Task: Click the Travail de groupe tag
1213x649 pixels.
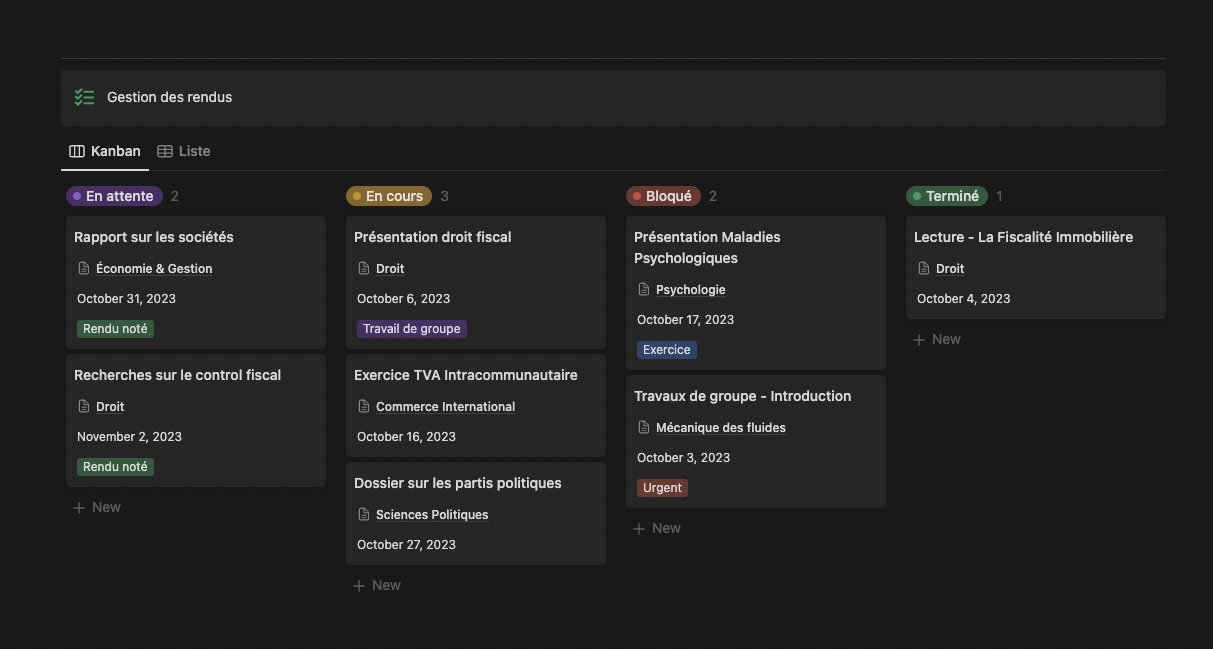Action: pos(411,328)
